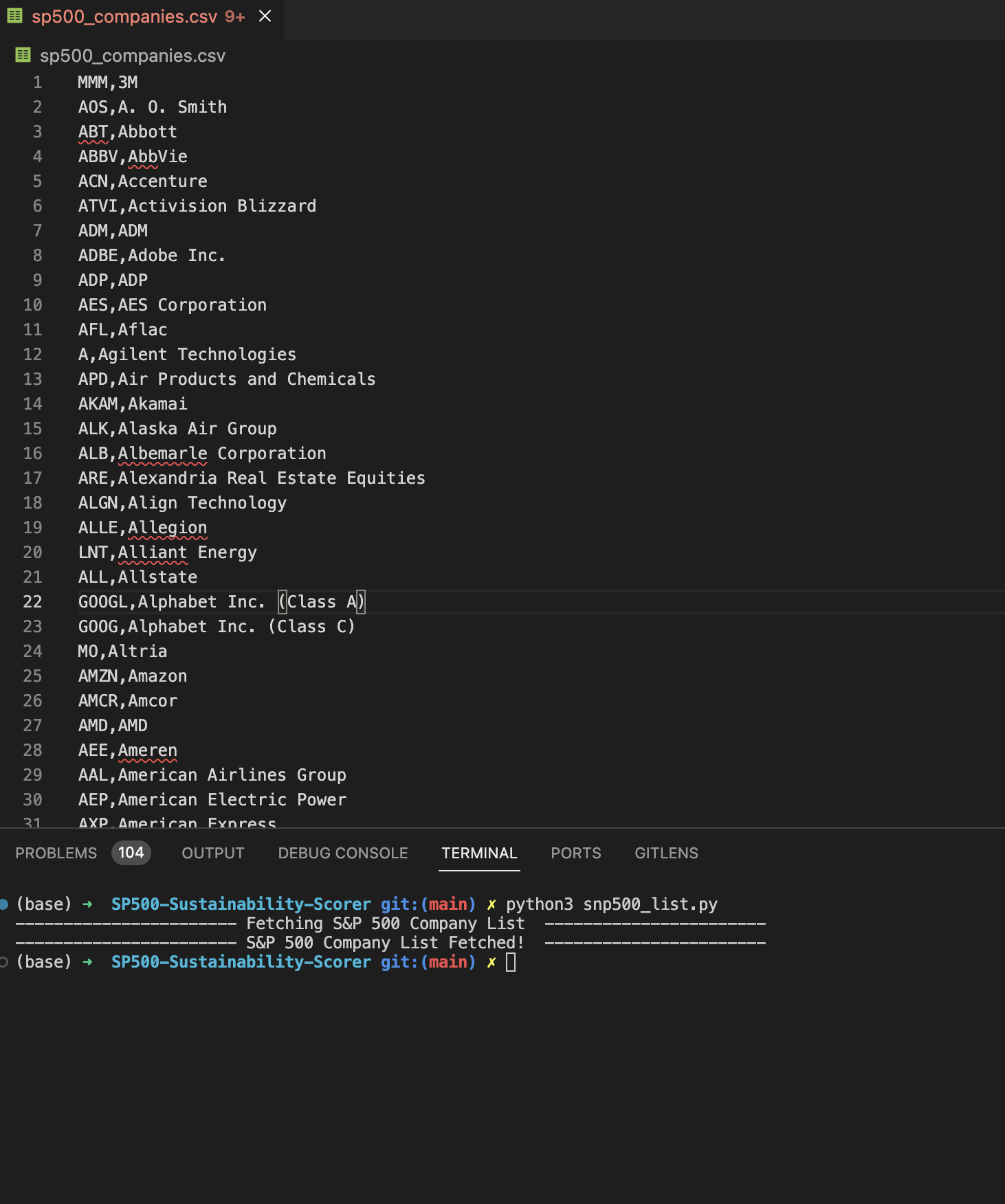This screenshot has width=1005, height=1204.
Task: Click 'AKAM,Akamai' row
Action: (x=133, y=404)
